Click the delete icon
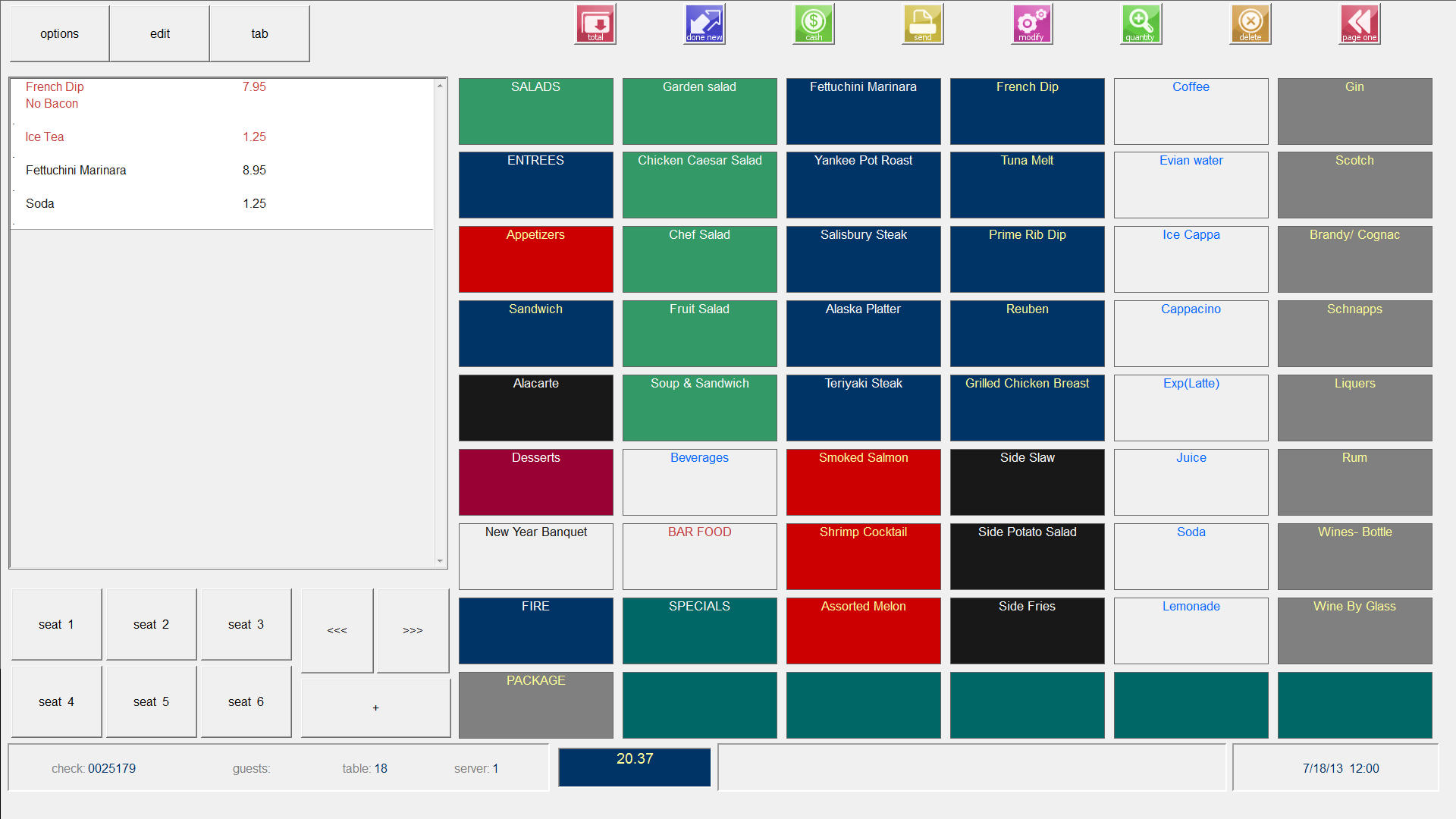 click(1250, 24)
